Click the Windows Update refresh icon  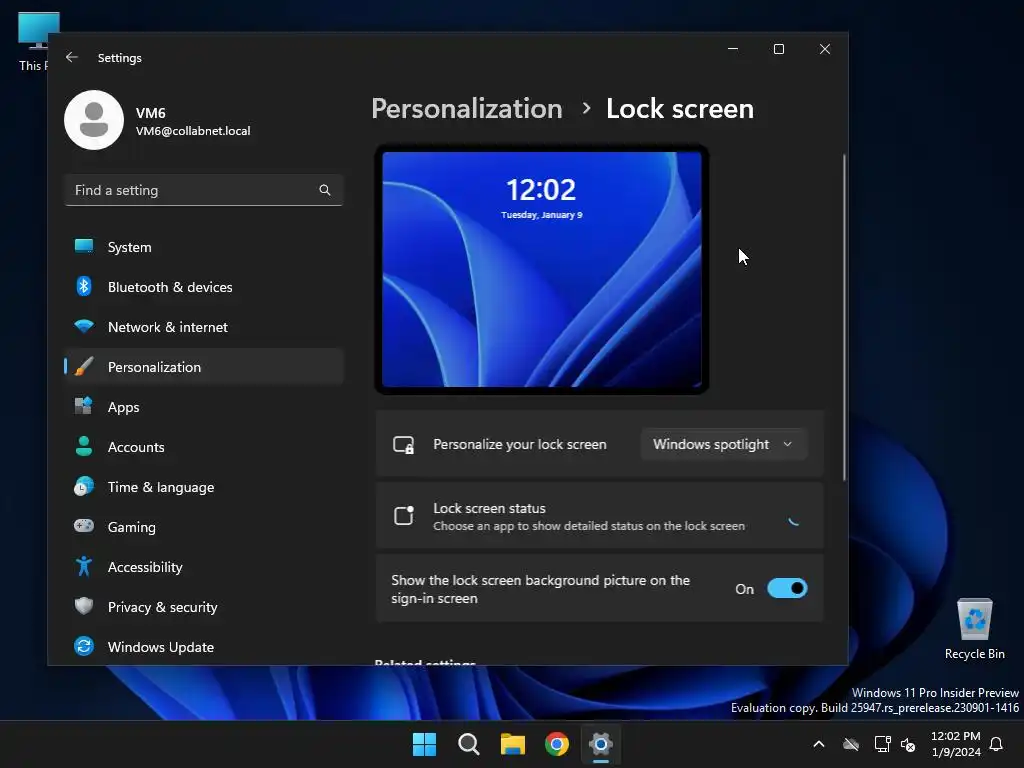(84, 646)
